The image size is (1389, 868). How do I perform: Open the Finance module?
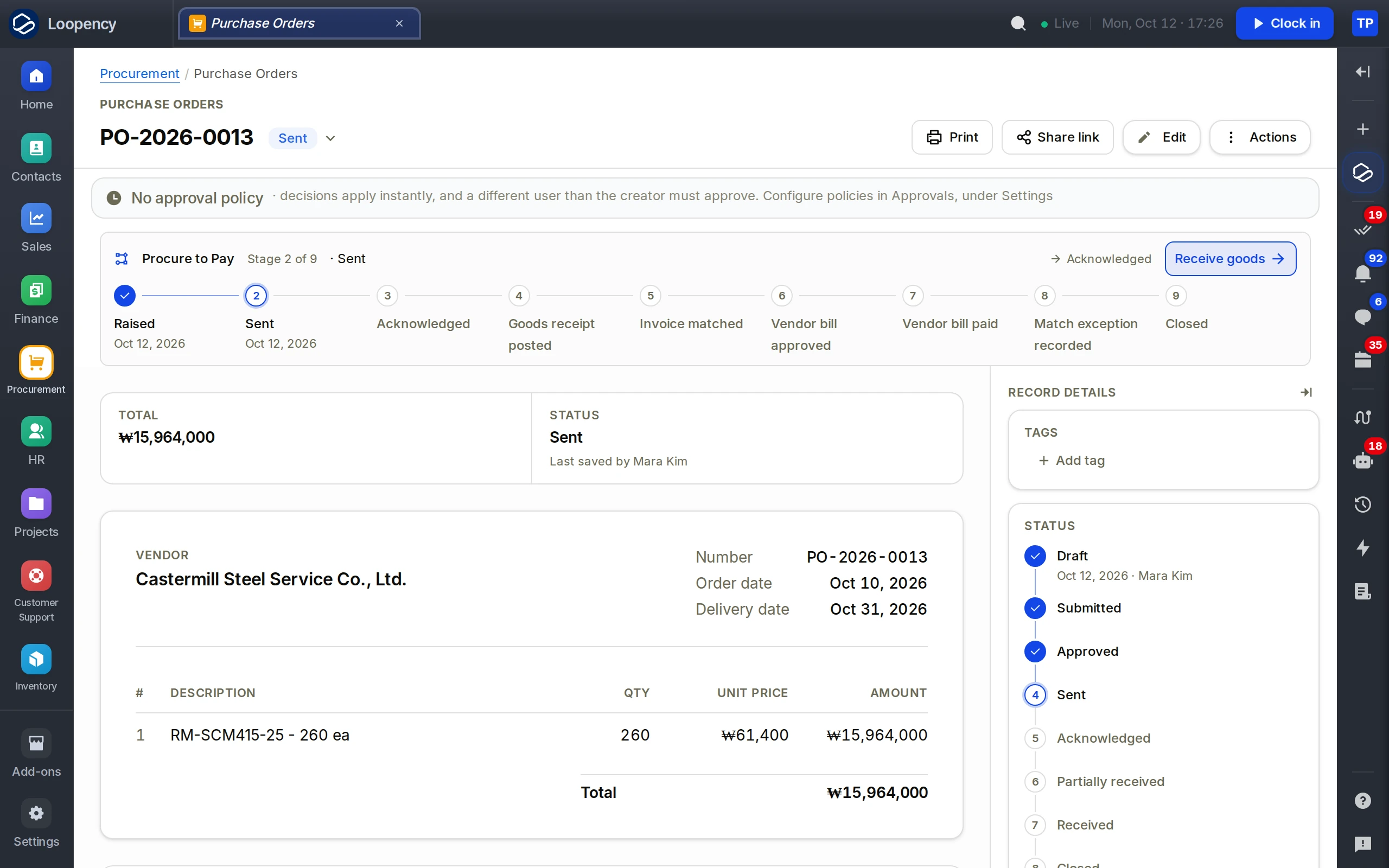click(36, 301)
